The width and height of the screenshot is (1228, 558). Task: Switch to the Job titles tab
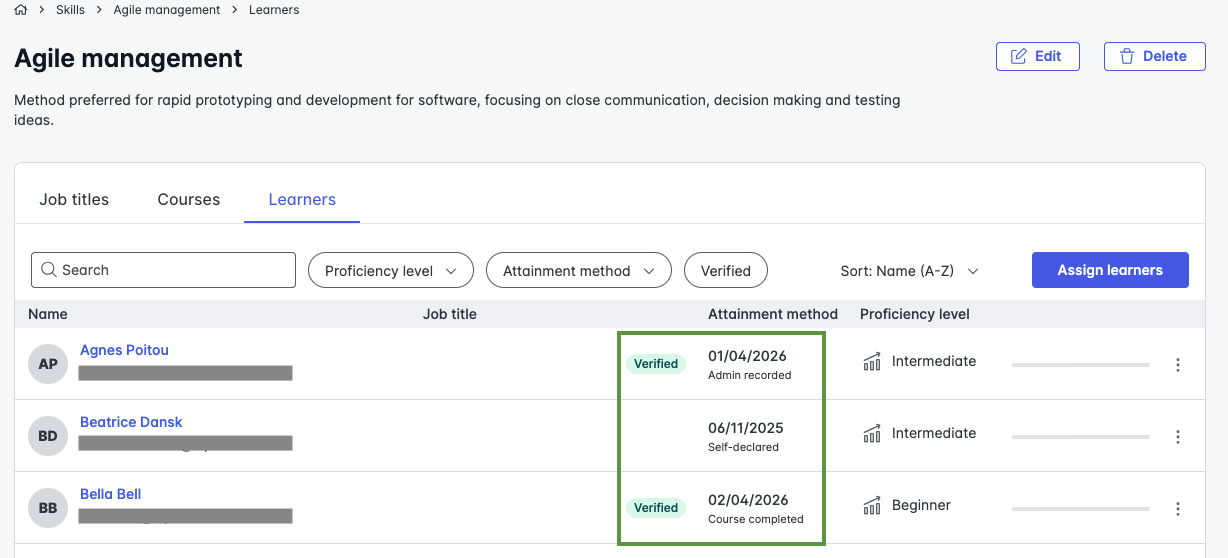pyautogui.click(x=74, y=199)
